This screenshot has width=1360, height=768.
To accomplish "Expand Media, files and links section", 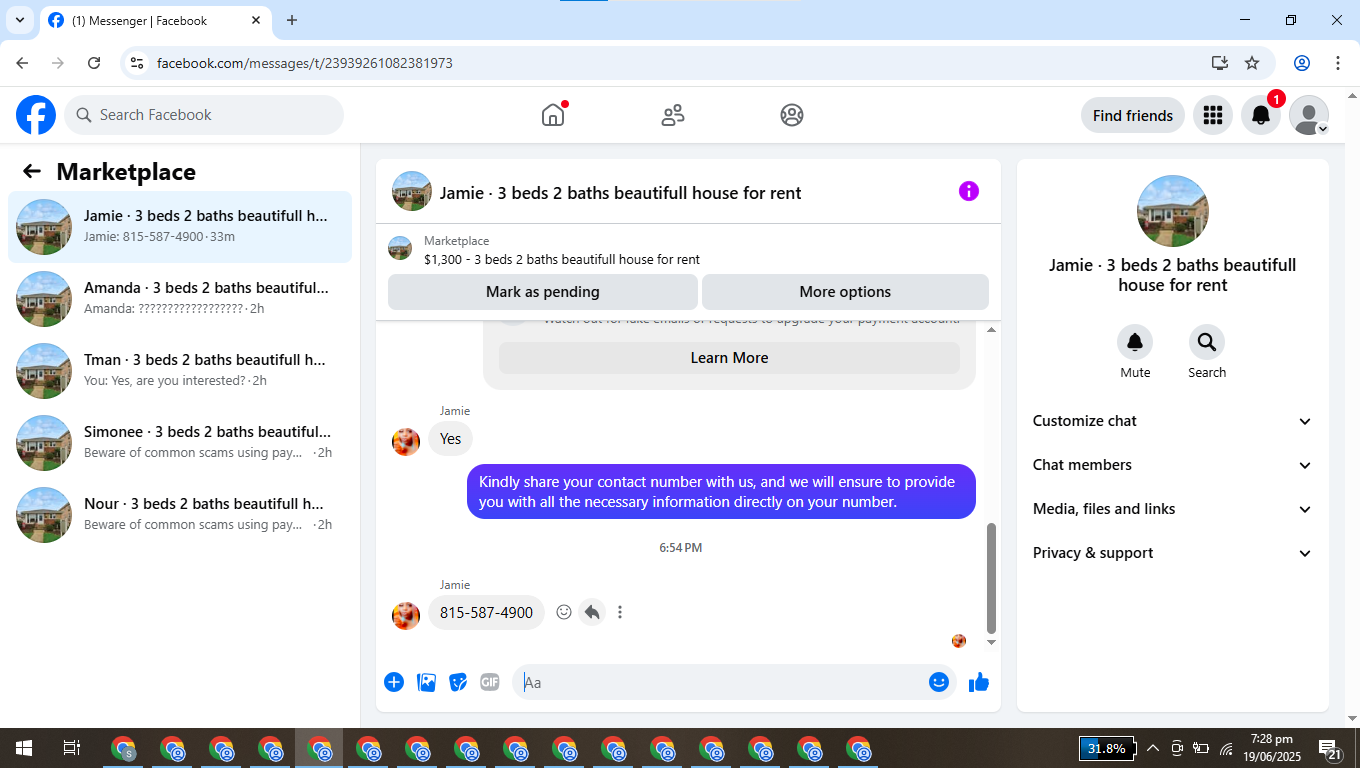I will point(1173,509).
